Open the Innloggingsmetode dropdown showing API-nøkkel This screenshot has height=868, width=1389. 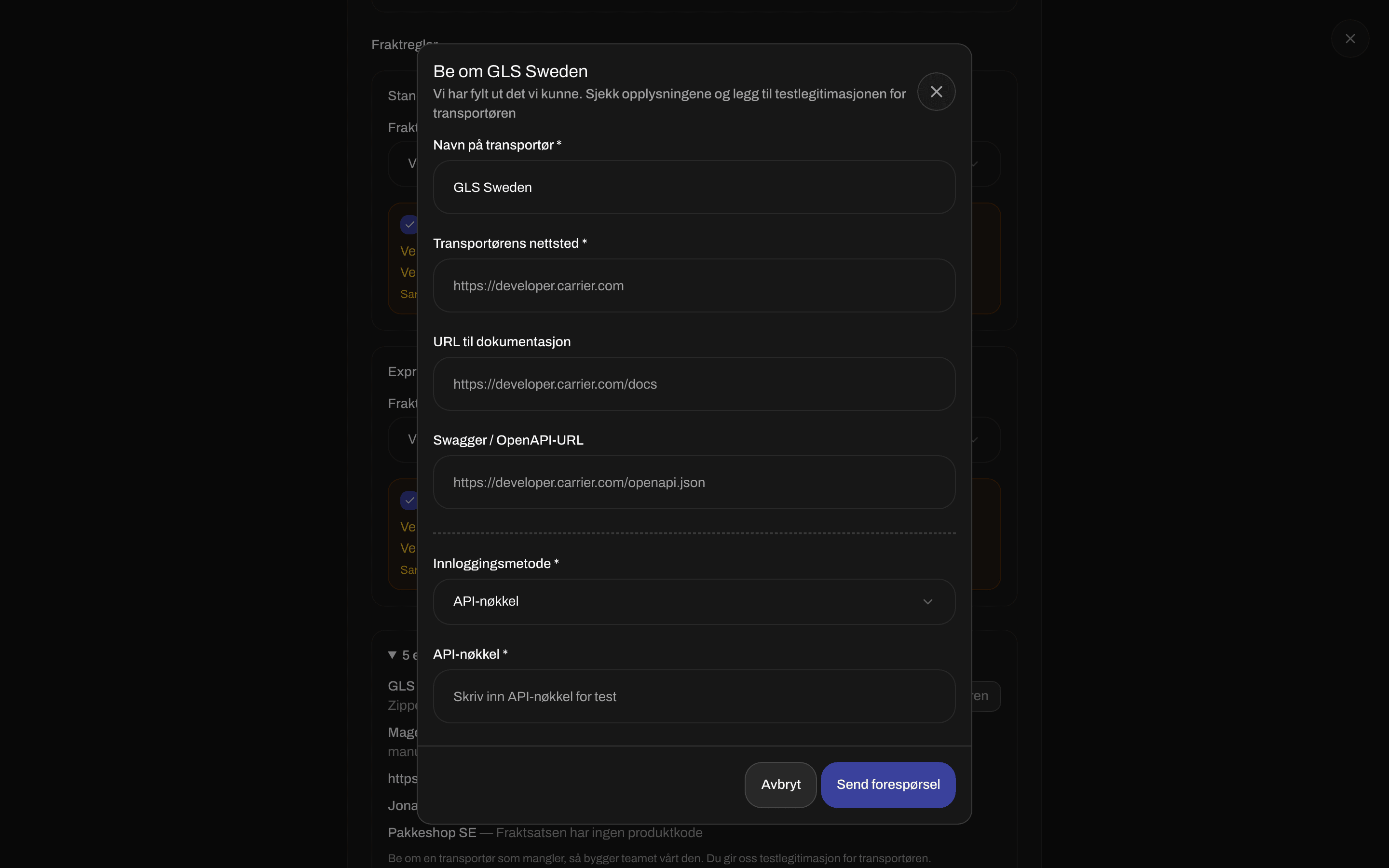coord(694,602)
